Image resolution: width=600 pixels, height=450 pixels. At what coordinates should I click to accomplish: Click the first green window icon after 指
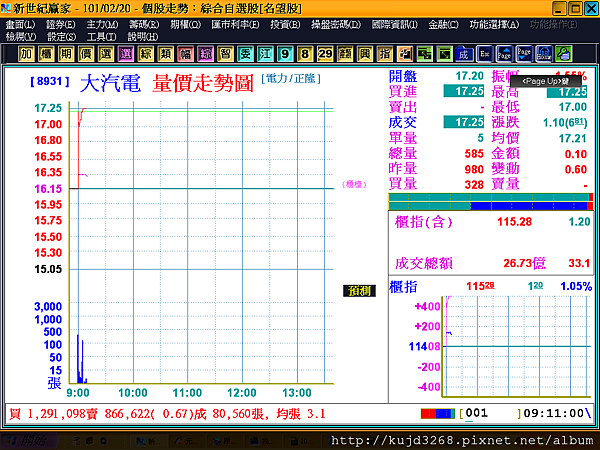pos(424,54)
